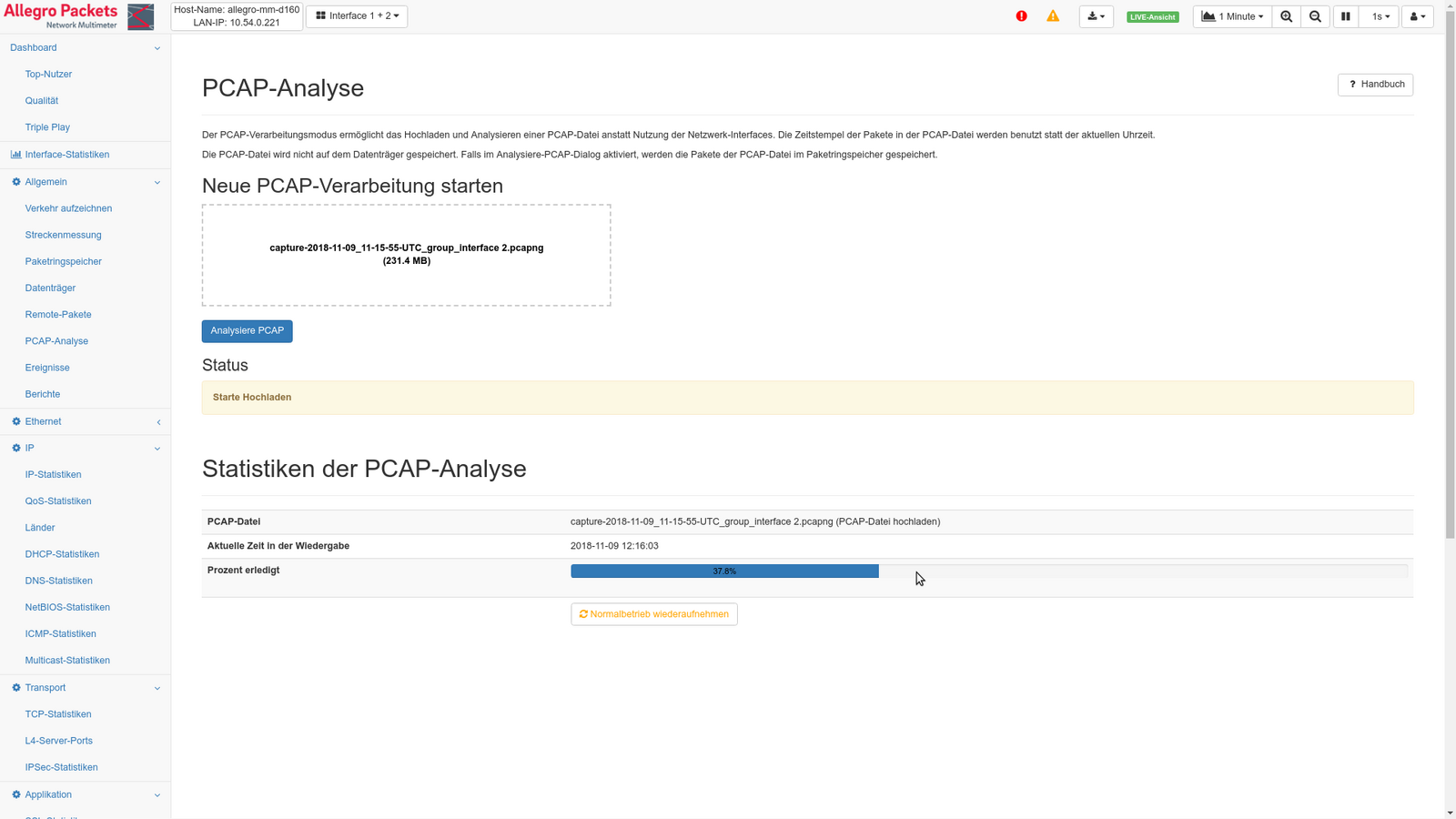Open the download icon dropdown
Screen dimensions: 1456x819
pos(1096,16)
